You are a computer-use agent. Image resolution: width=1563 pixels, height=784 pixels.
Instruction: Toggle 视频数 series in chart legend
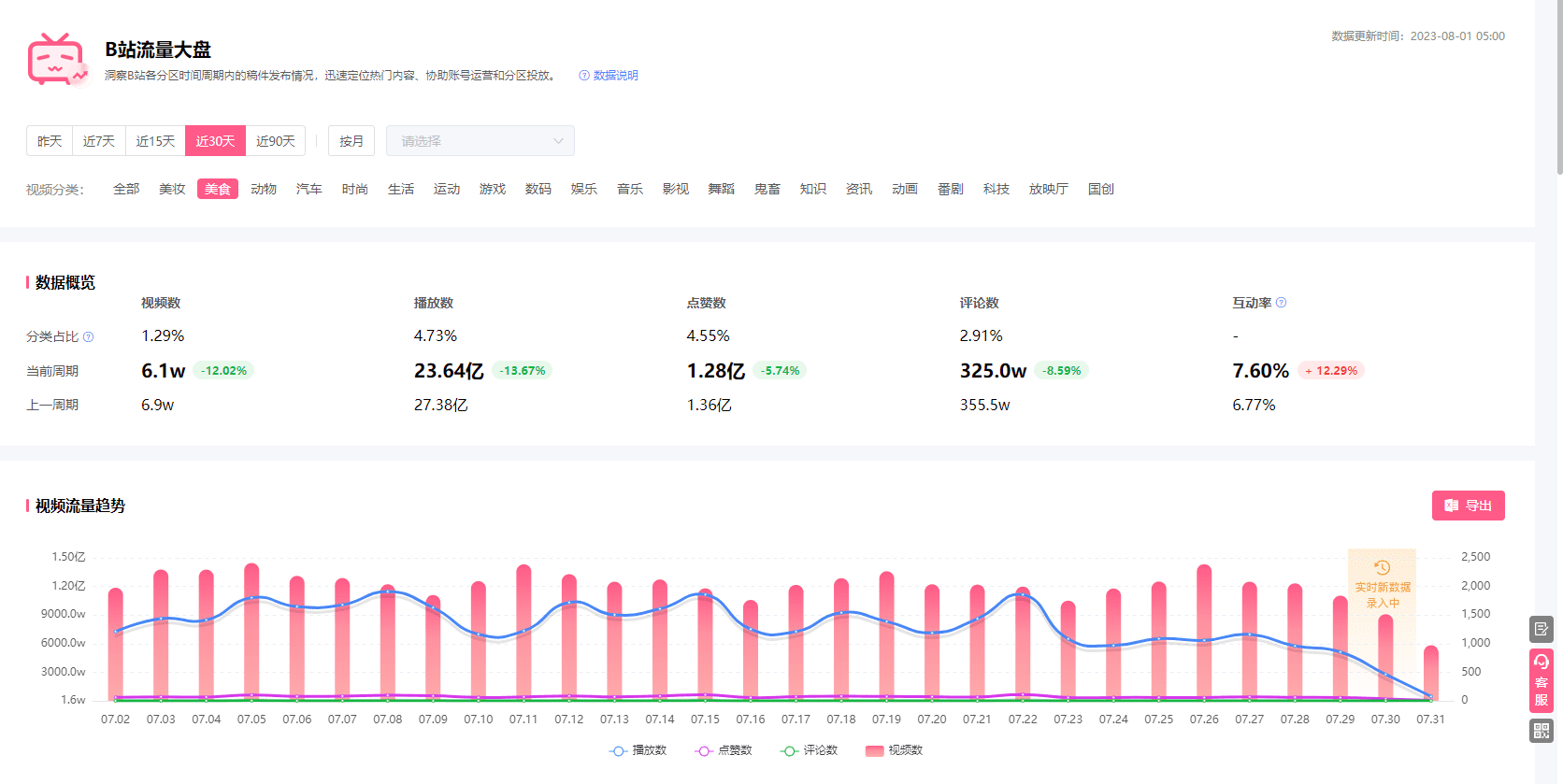tap(895, 750)
